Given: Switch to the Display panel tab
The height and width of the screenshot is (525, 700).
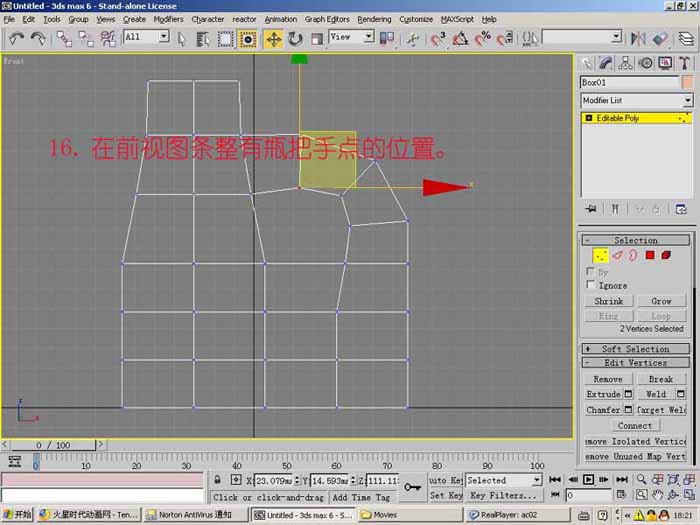Looking at the screenshot, I should (665, 63).
